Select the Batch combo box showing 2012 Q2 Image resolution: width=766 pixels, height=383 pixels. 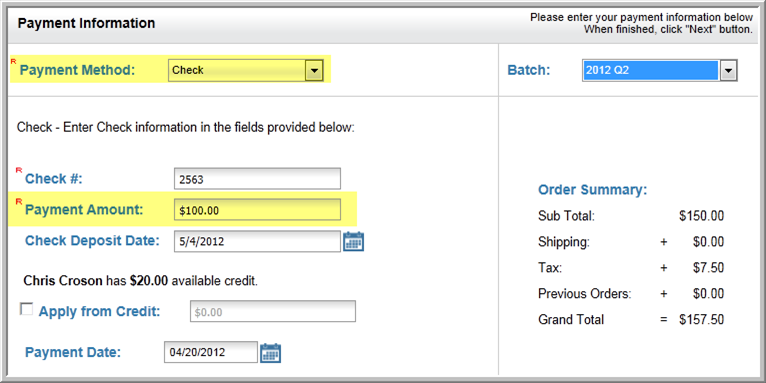660,71
